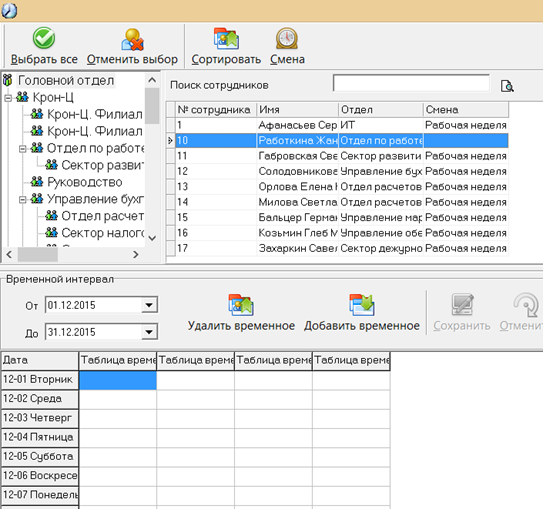Click the Сохранить icon
Viewport: 543px width, 509px height.
click(462, 305)
